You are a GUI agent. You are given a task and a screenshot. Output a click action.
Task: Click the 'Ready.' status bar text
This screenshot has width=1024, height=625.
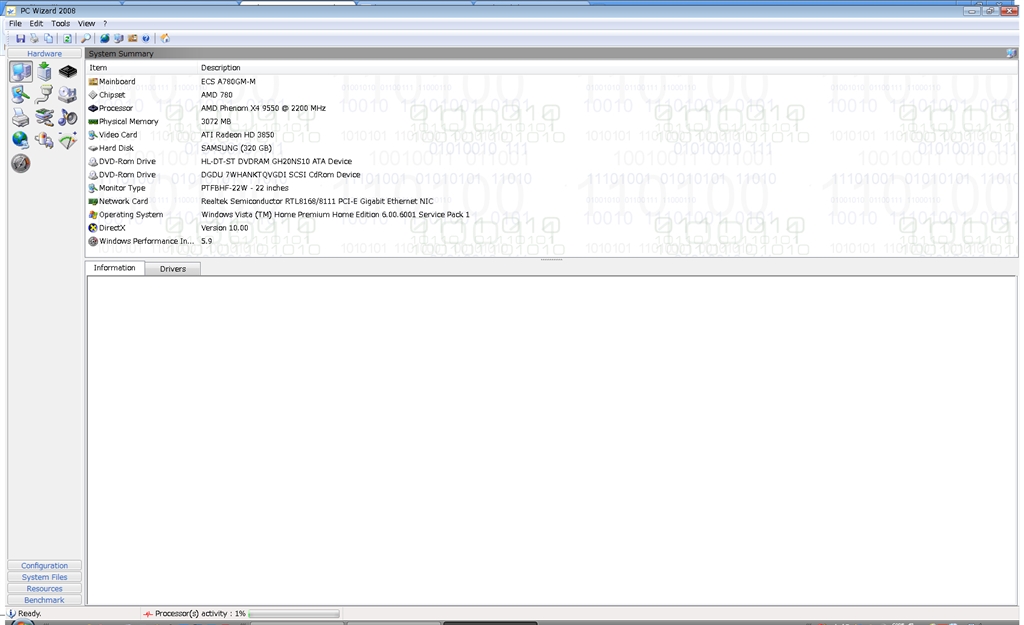(x=29, y=614)
